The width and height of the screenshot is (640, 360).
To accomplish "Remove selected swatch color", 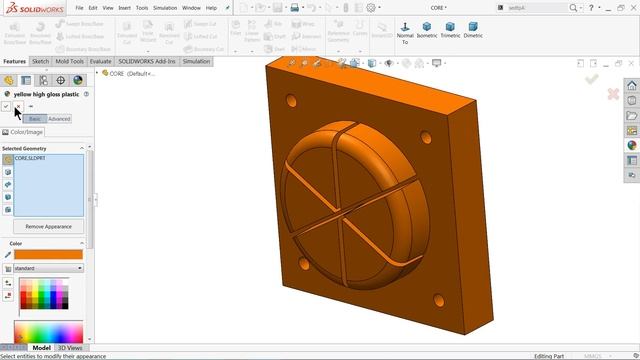I will [x=7, y=296].
